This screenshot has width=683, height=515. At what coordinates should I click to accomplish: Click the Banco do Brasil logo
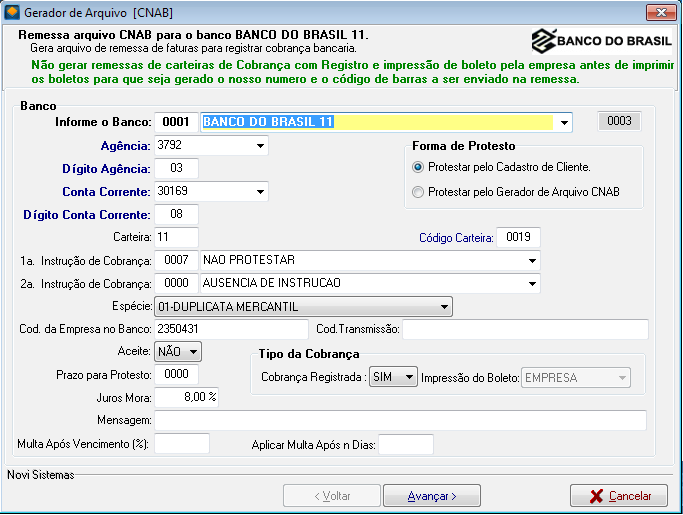pyautogui.click(x=601, y=41)
